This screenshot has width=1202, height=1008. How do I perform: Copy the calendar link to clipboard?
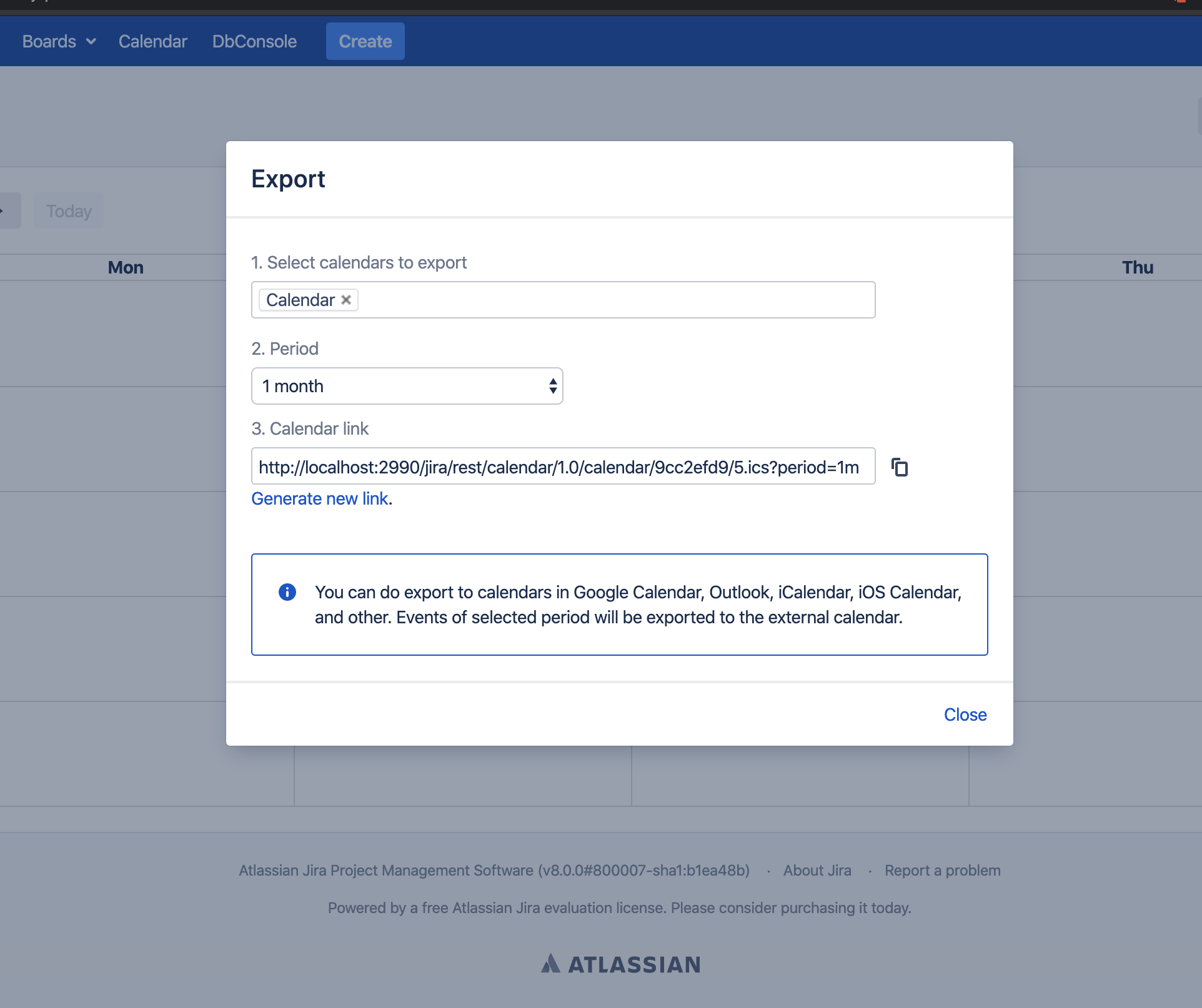(x=900, y=467)
